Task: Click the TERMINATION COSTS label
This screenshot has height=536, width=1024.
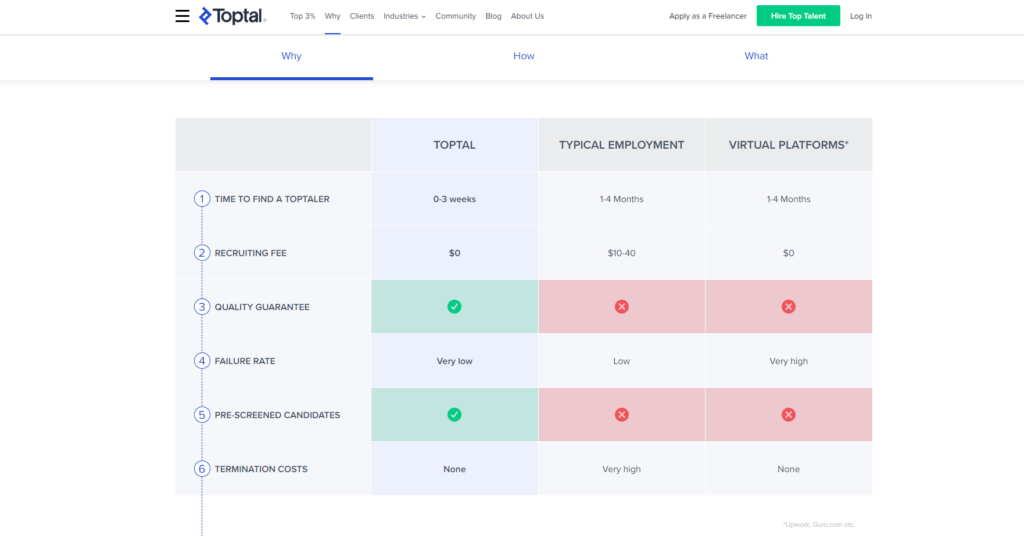Action: click(261, 469)
